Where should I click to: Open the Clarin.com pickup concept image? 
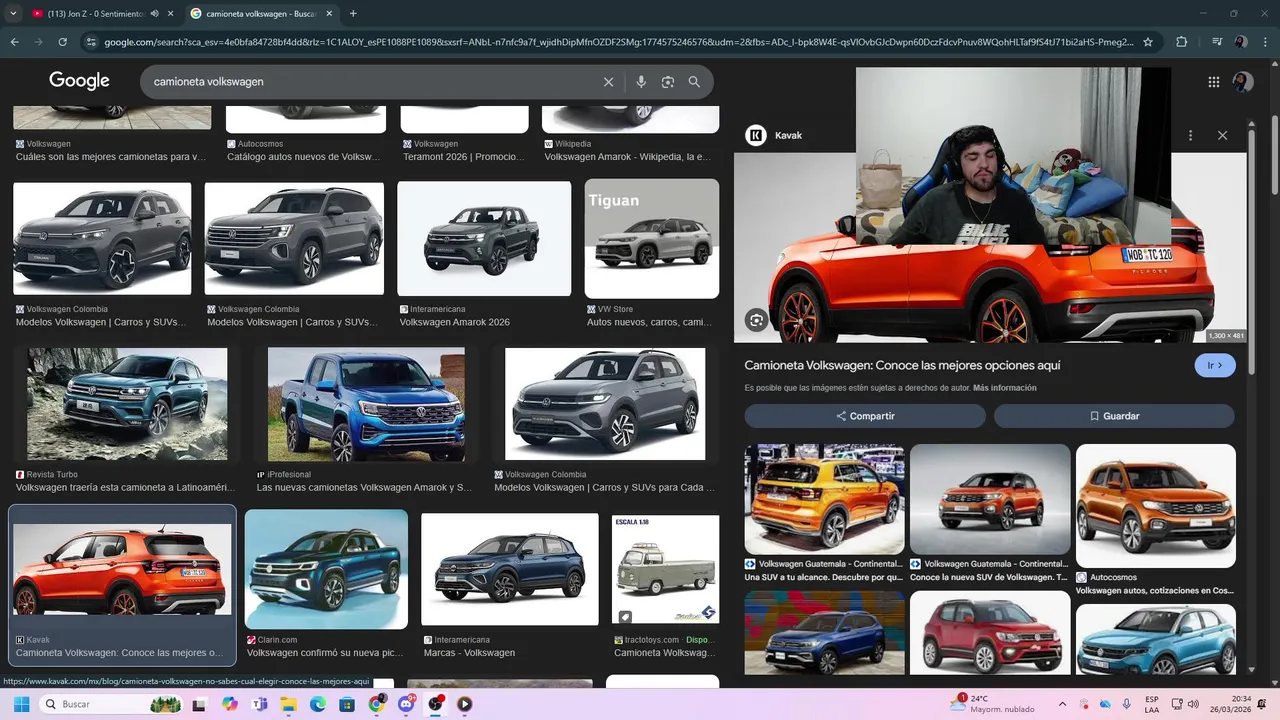(326, 569)
